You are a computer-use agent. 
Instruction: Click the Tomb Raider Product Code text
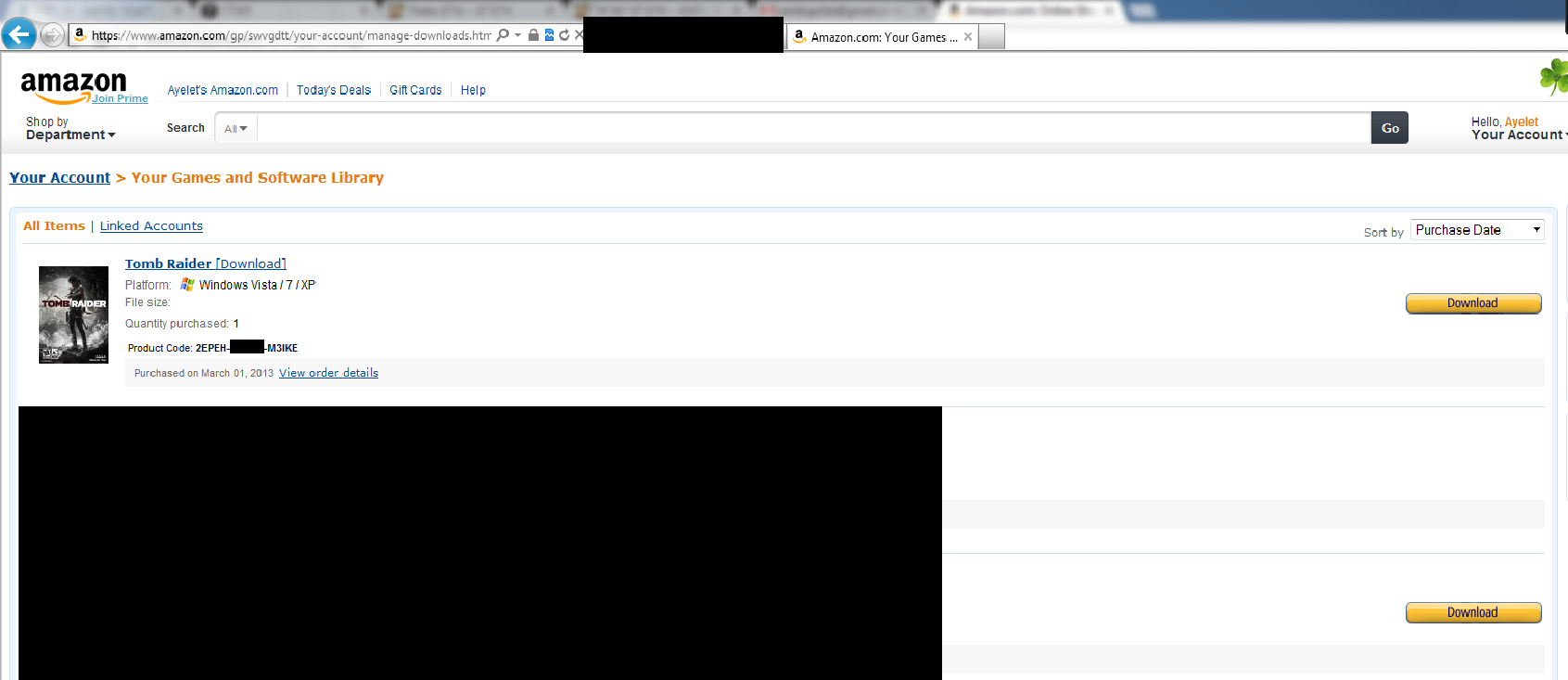(x=212, y=348)
